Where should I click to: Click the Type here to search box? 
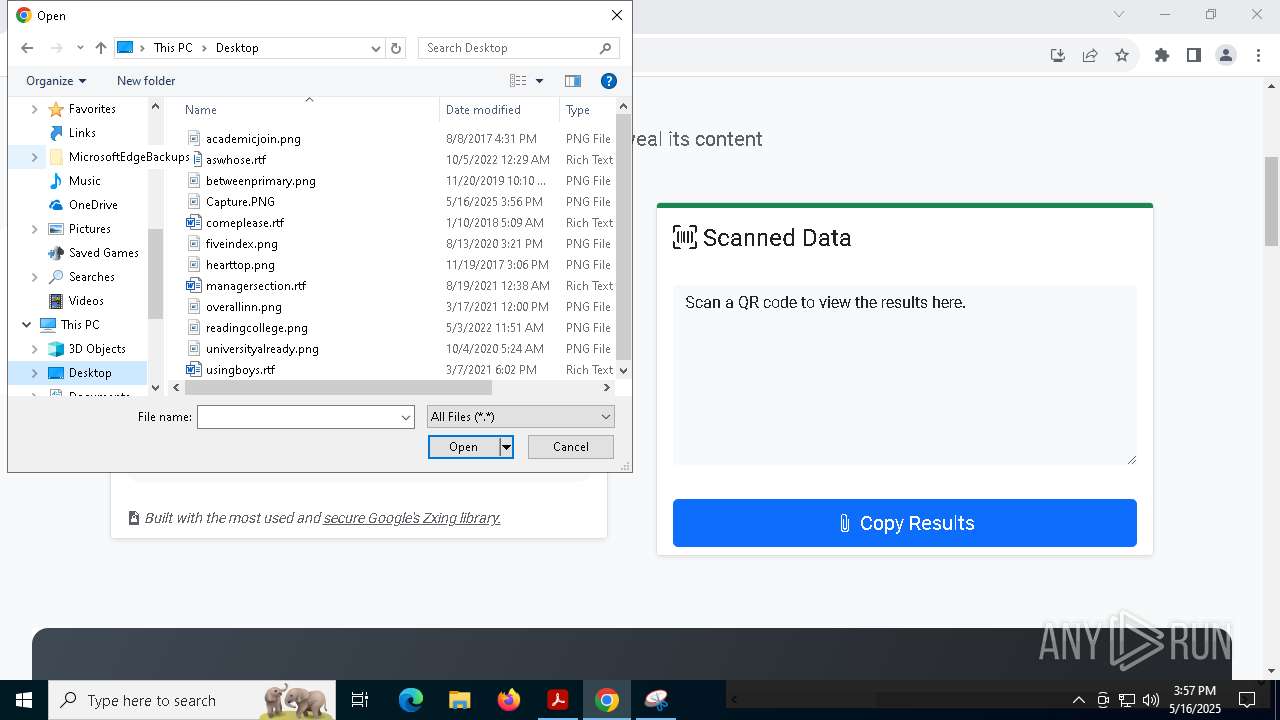coord(192,700)
